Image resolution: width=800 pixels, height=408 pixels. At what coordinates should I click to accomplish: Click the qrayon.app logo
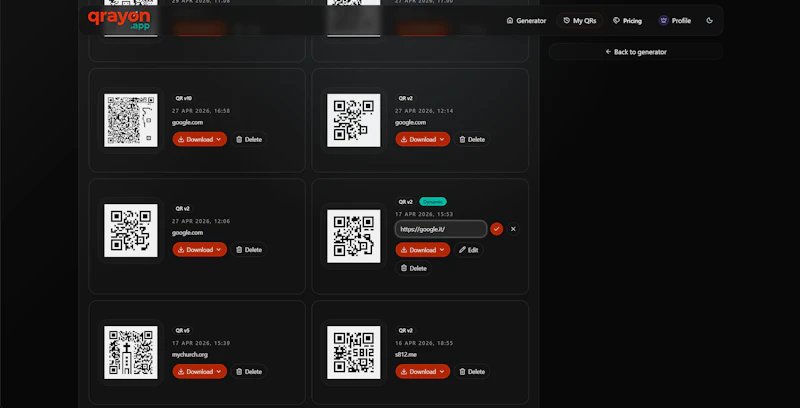point(119,20)
